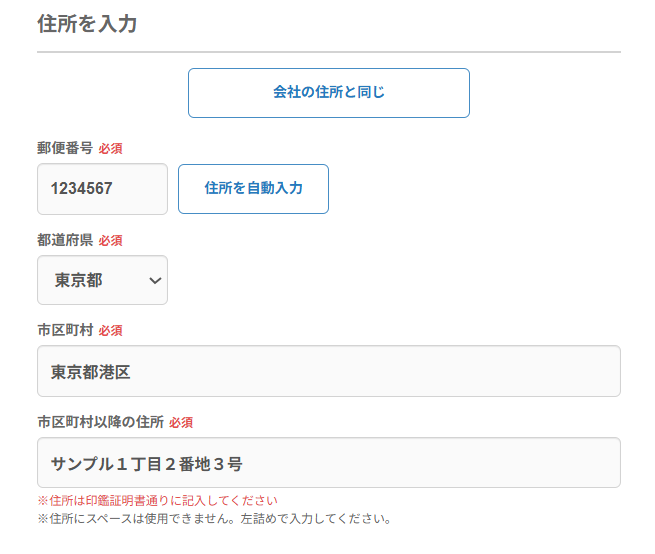Click the 必須 badge next to 都道府県

tap(110, 241)
